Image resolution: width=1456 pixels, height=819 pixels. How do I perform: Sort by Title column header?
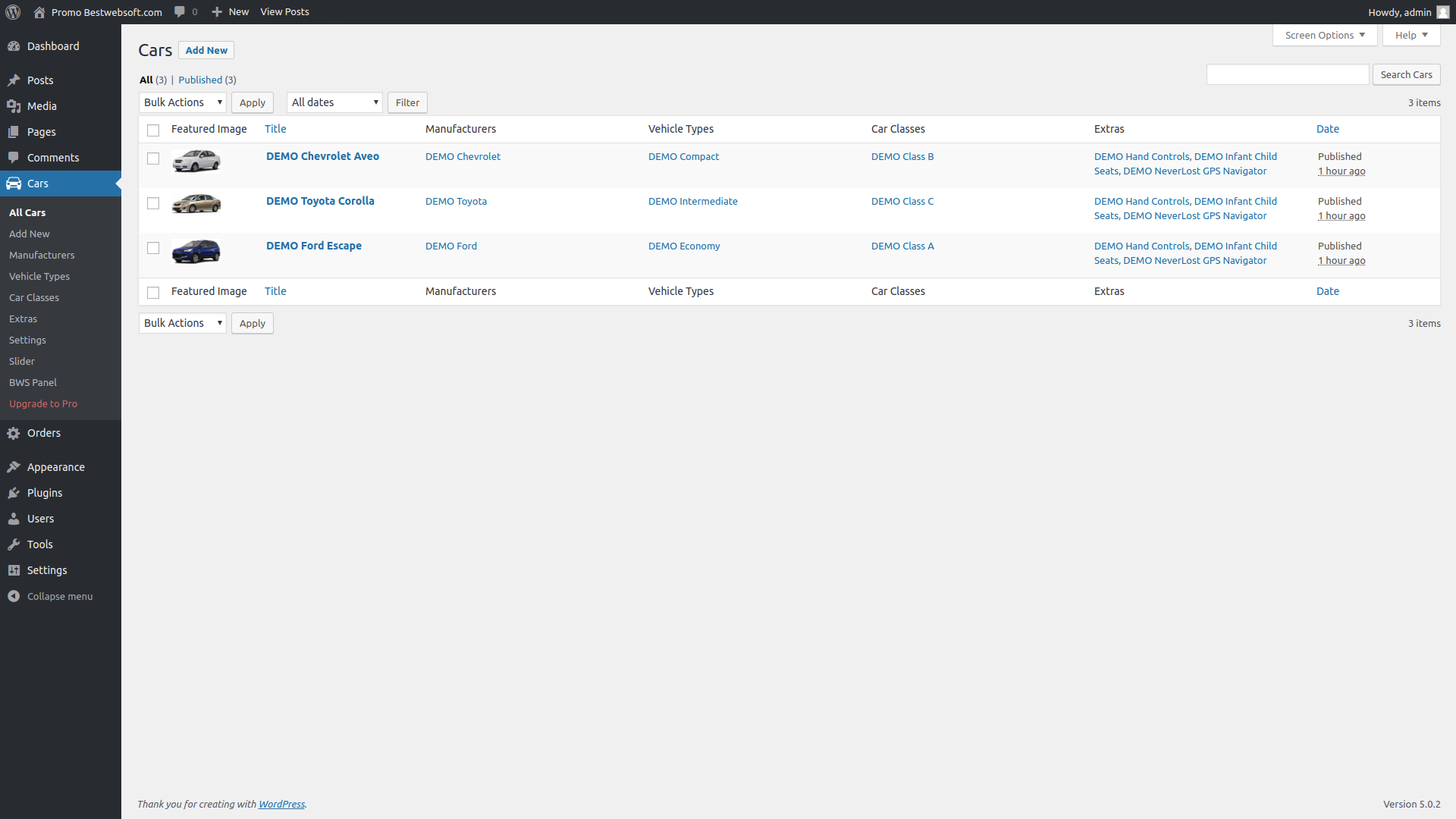pos(275,129)
